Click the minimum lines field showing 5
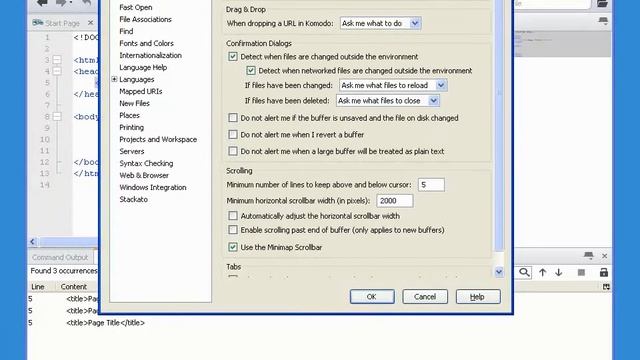640x360 pixels. (431, 185)
